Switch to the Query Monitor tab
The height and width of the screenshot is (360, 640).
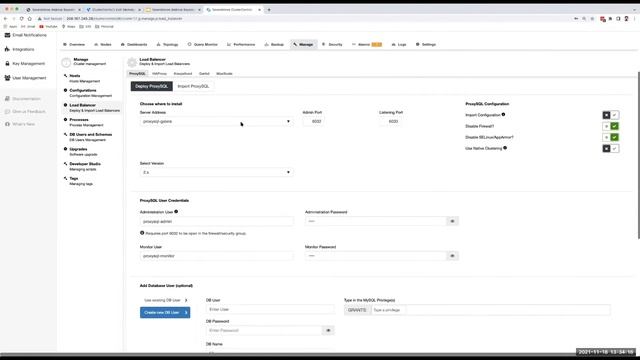coord(202,44)
